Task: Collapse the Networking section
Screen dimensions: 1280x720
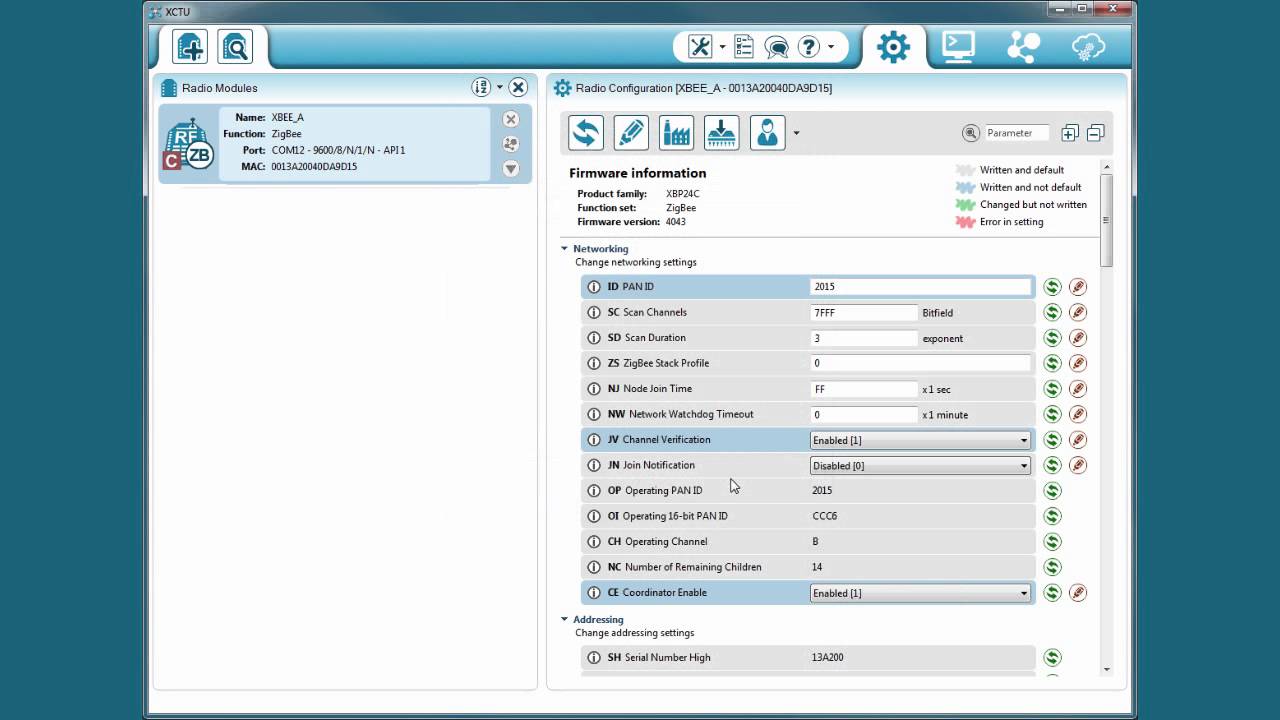Action: pyautogui.click(x=564, y=248)
